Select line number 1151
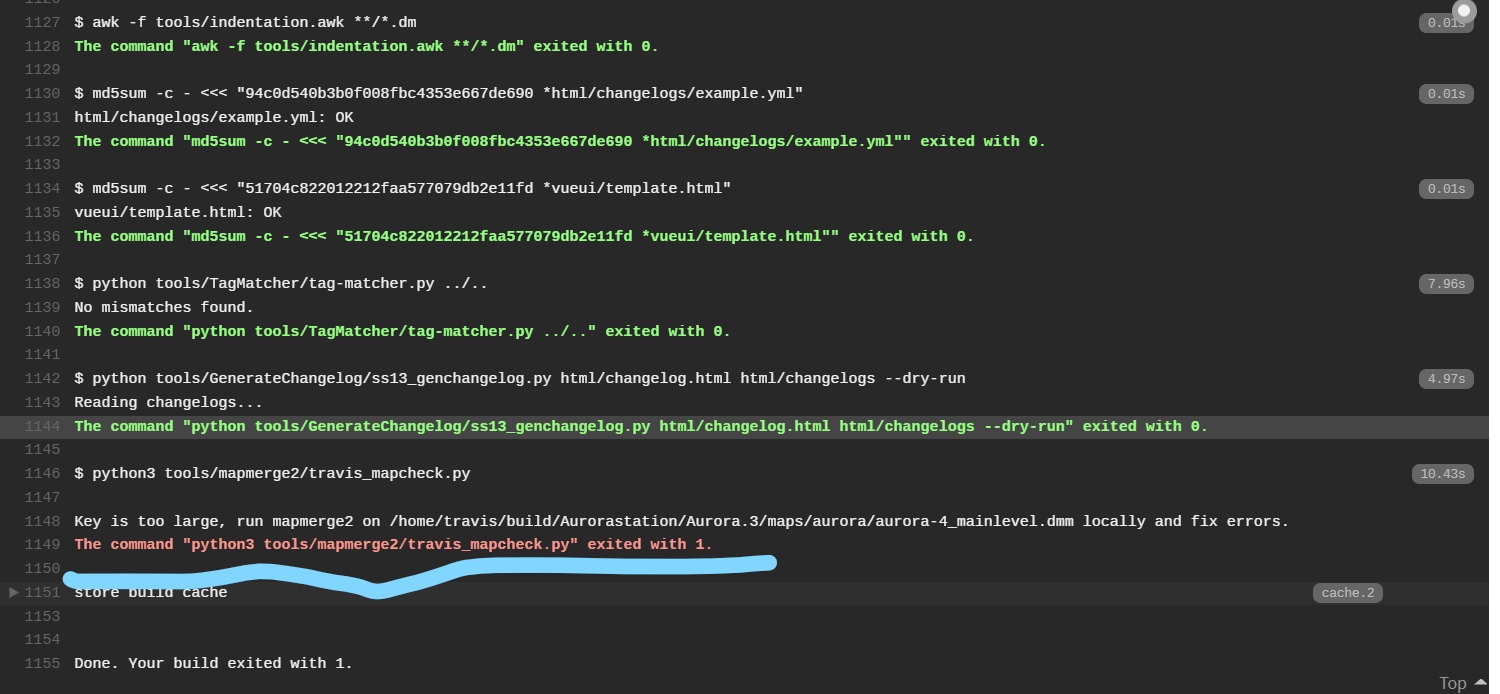The width and height of the screenshot is (1500, 694). point(42,593)
